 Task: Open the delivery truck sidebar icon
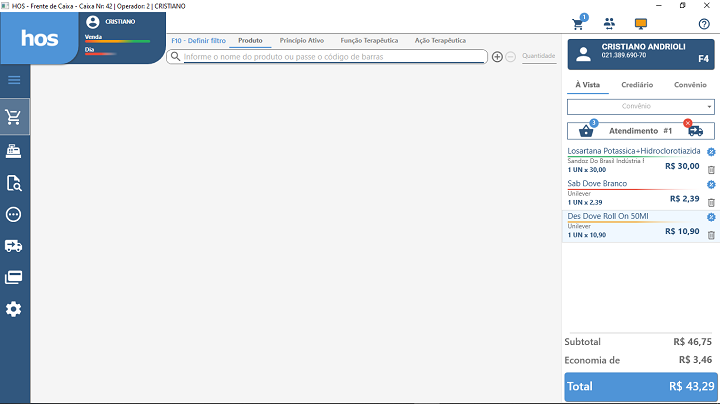14,245
